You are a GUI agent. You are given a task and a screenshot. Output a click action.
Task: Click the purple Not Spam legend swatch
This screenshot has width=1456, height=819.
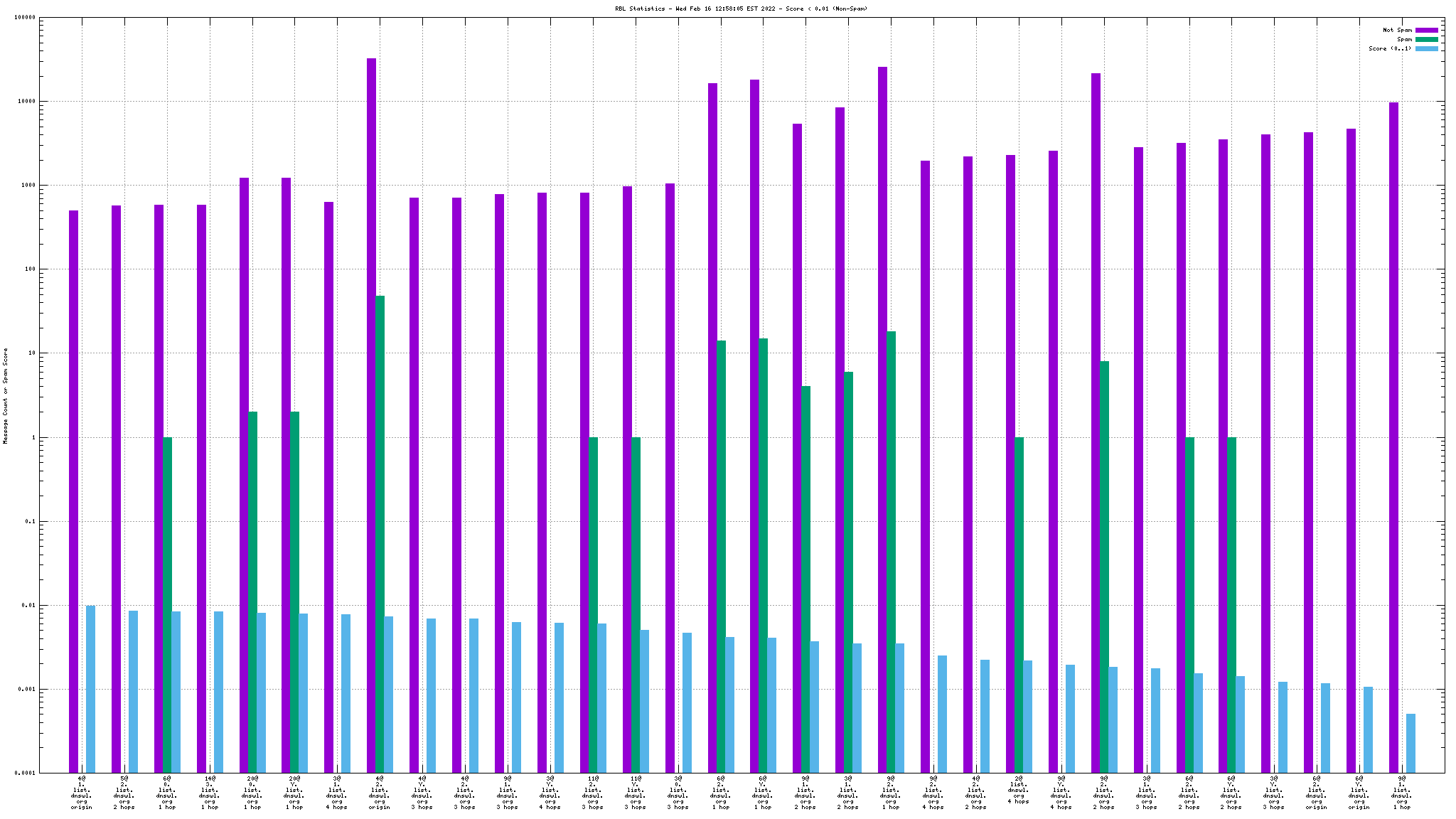click(1426, 30)
